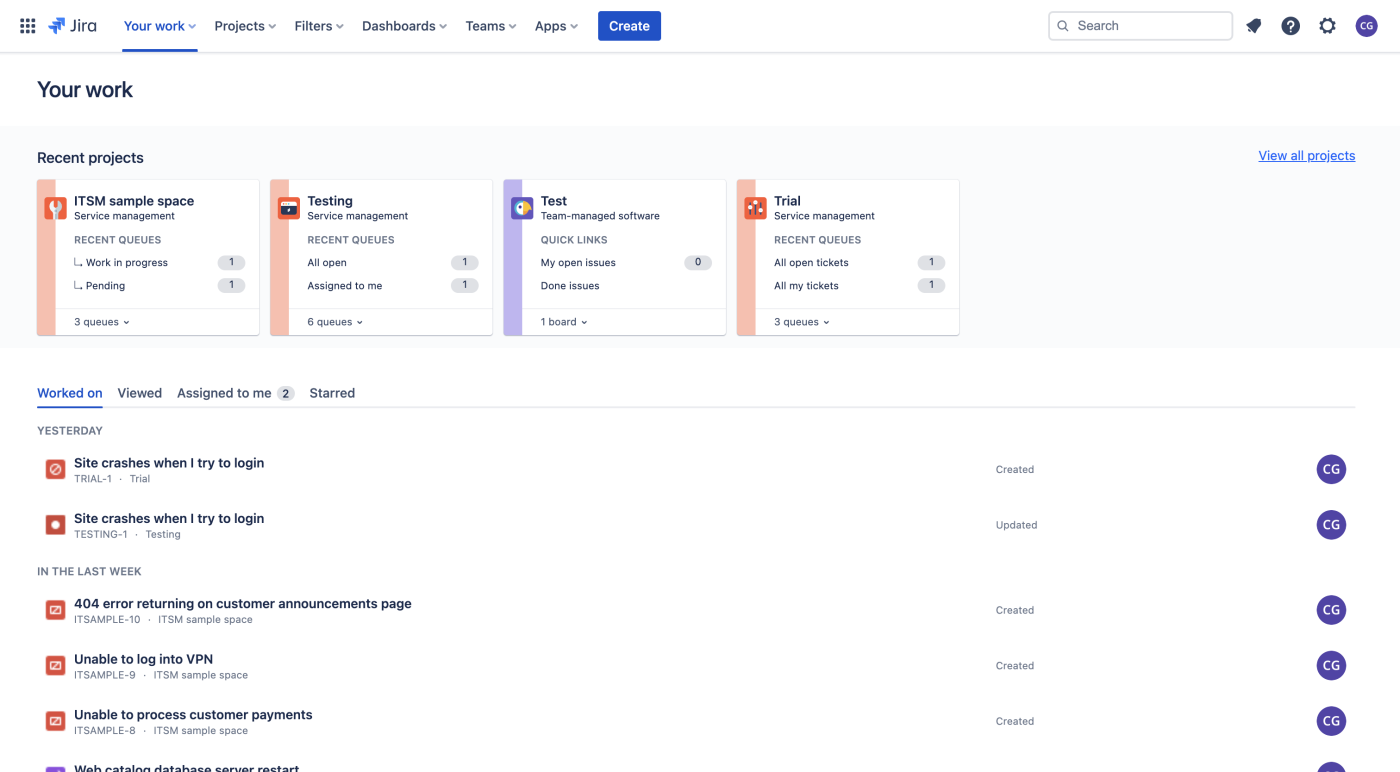1400x772 pixels.
Task: Open the ITSM sample space project title
Action: point(134,201)
